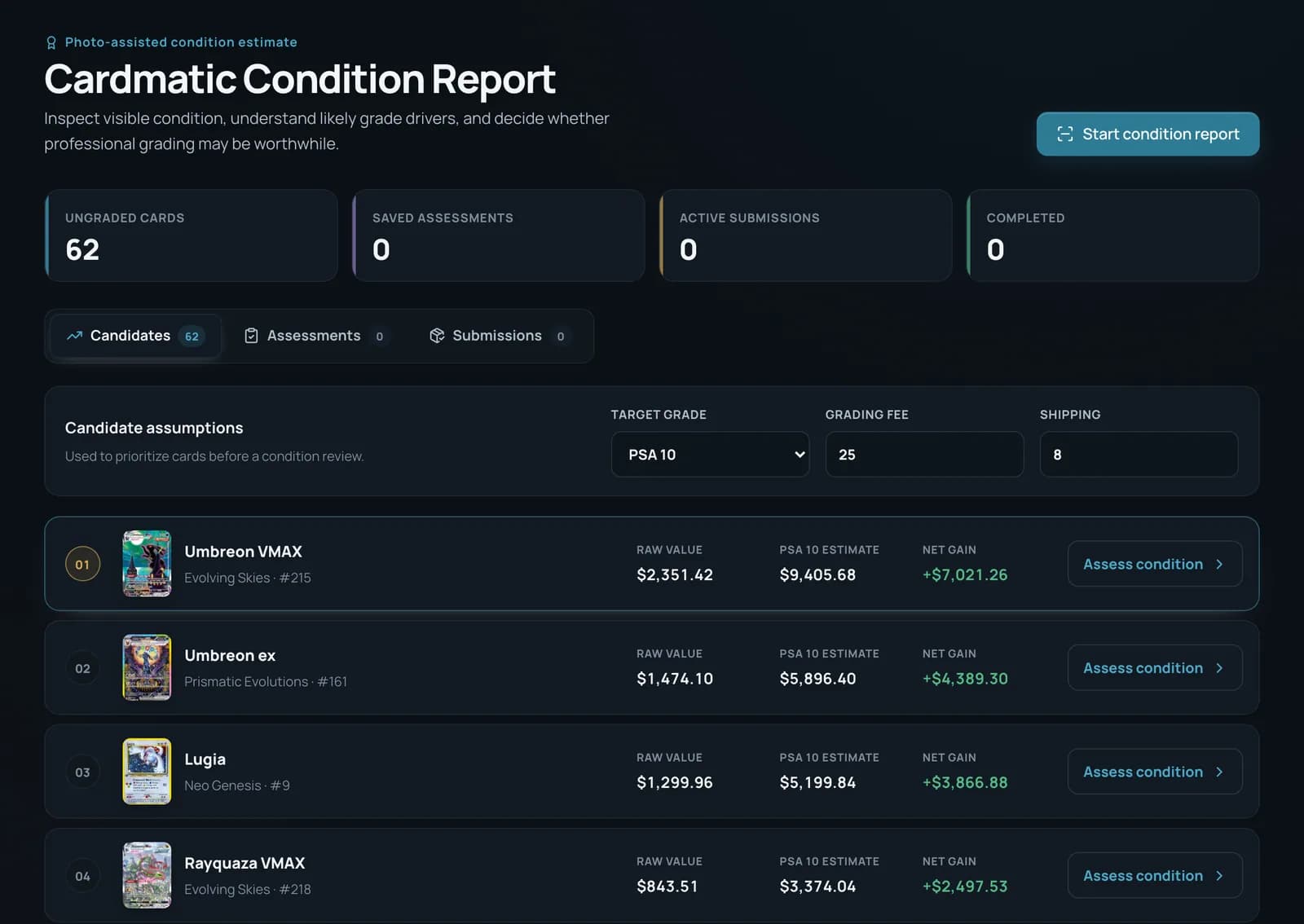Viewport: 1304px width, 924px height.
Task: Click the Completed stat card
Action: (x=1113, y=235)
